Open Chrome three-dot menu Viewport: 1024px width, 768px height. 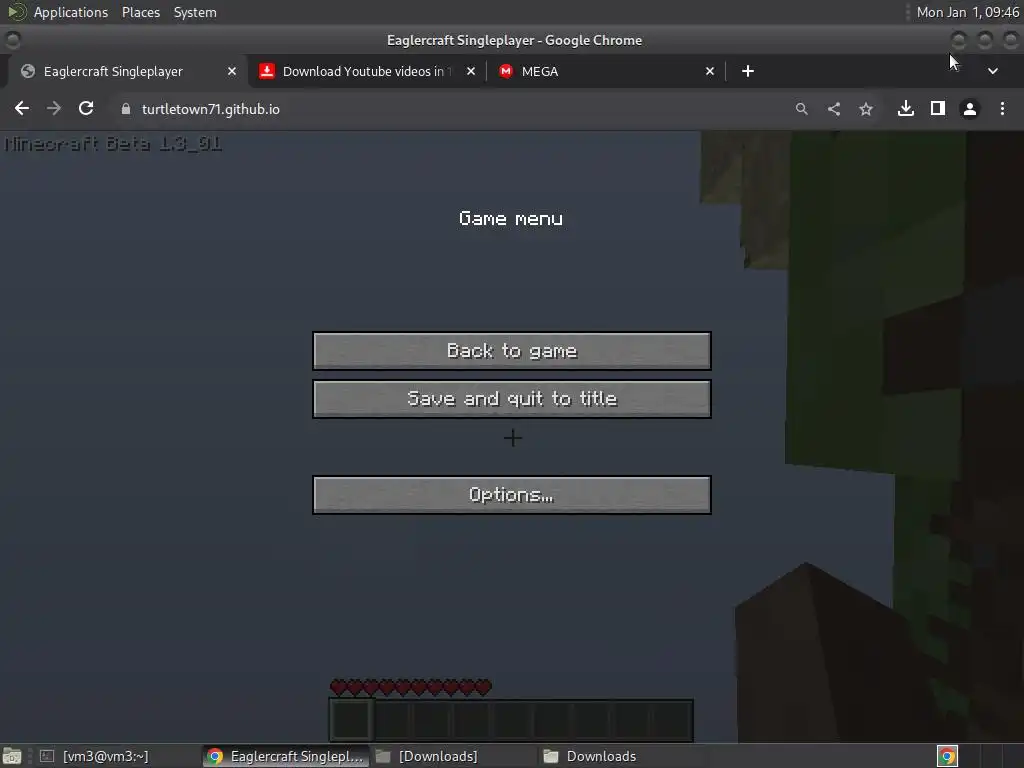pos(1002,108)
